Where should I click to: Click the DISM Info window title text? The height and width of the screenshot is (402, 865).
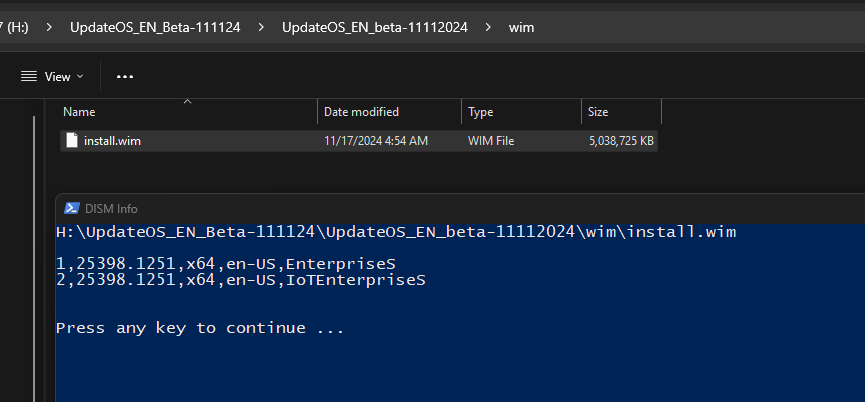click(113, 208)
